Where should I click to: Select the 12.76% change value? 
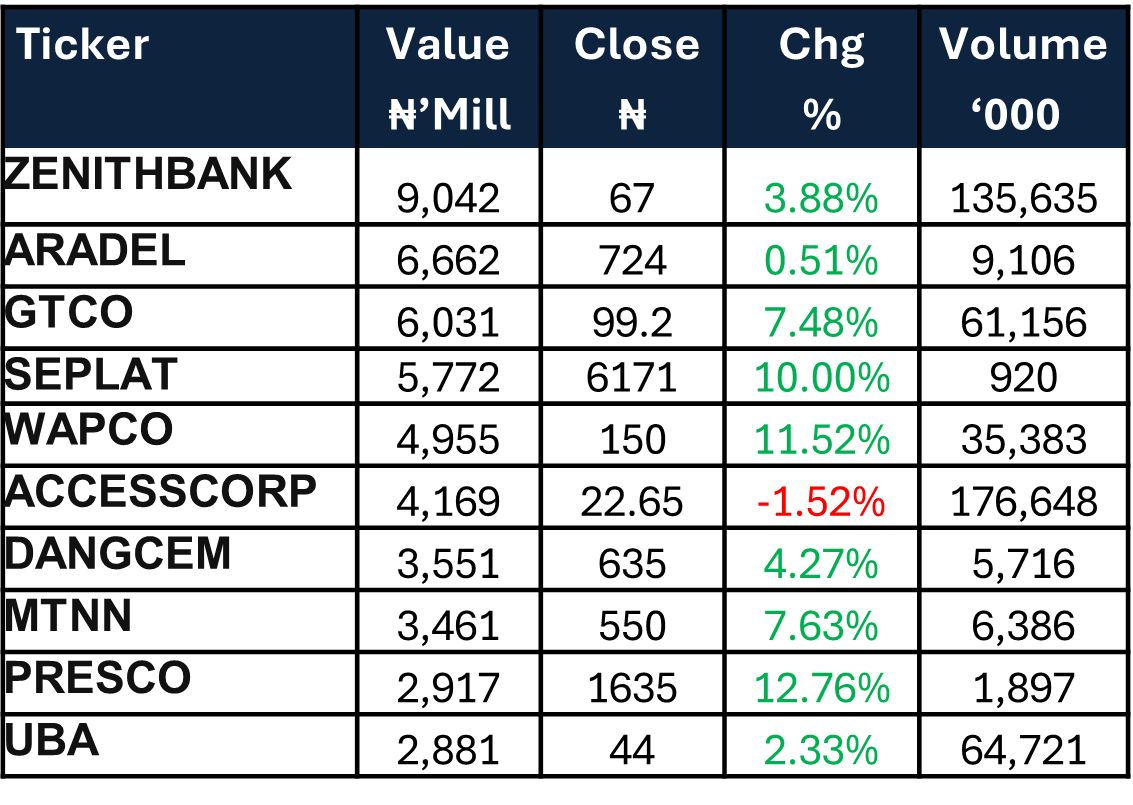pyautogui.click(x=821, y=688)
